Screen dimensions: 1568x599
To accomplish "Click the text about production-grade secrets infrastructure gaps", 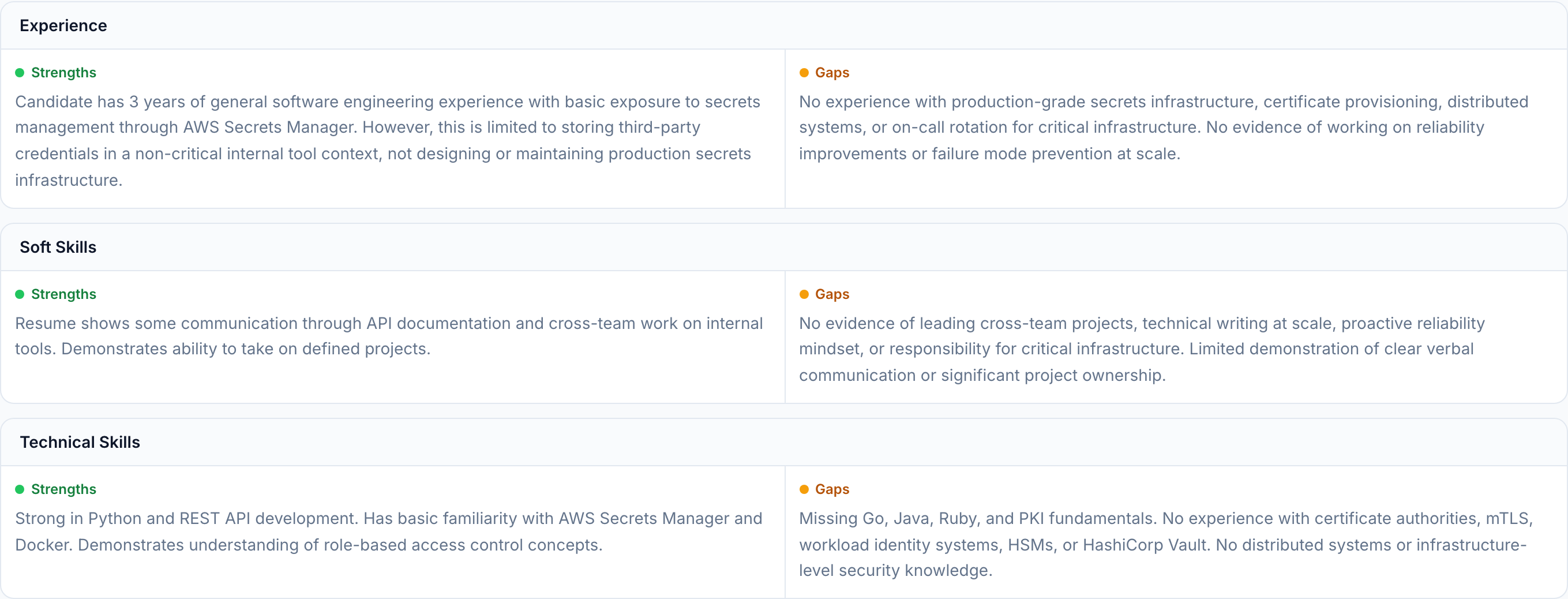I will click(1162, 127).
